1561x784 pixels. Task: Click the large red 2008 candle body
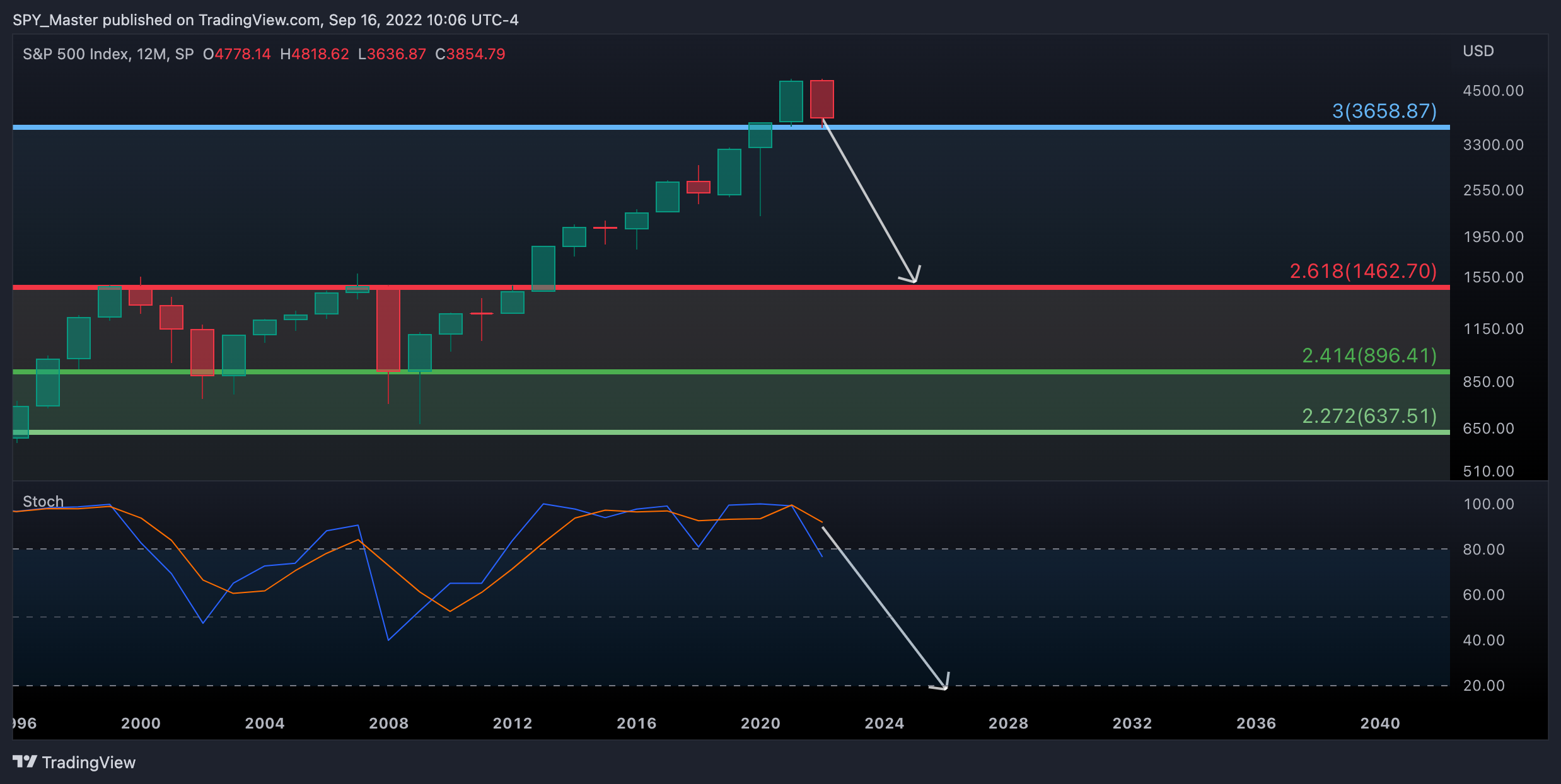pyautogui.click(x=388, y=330)
